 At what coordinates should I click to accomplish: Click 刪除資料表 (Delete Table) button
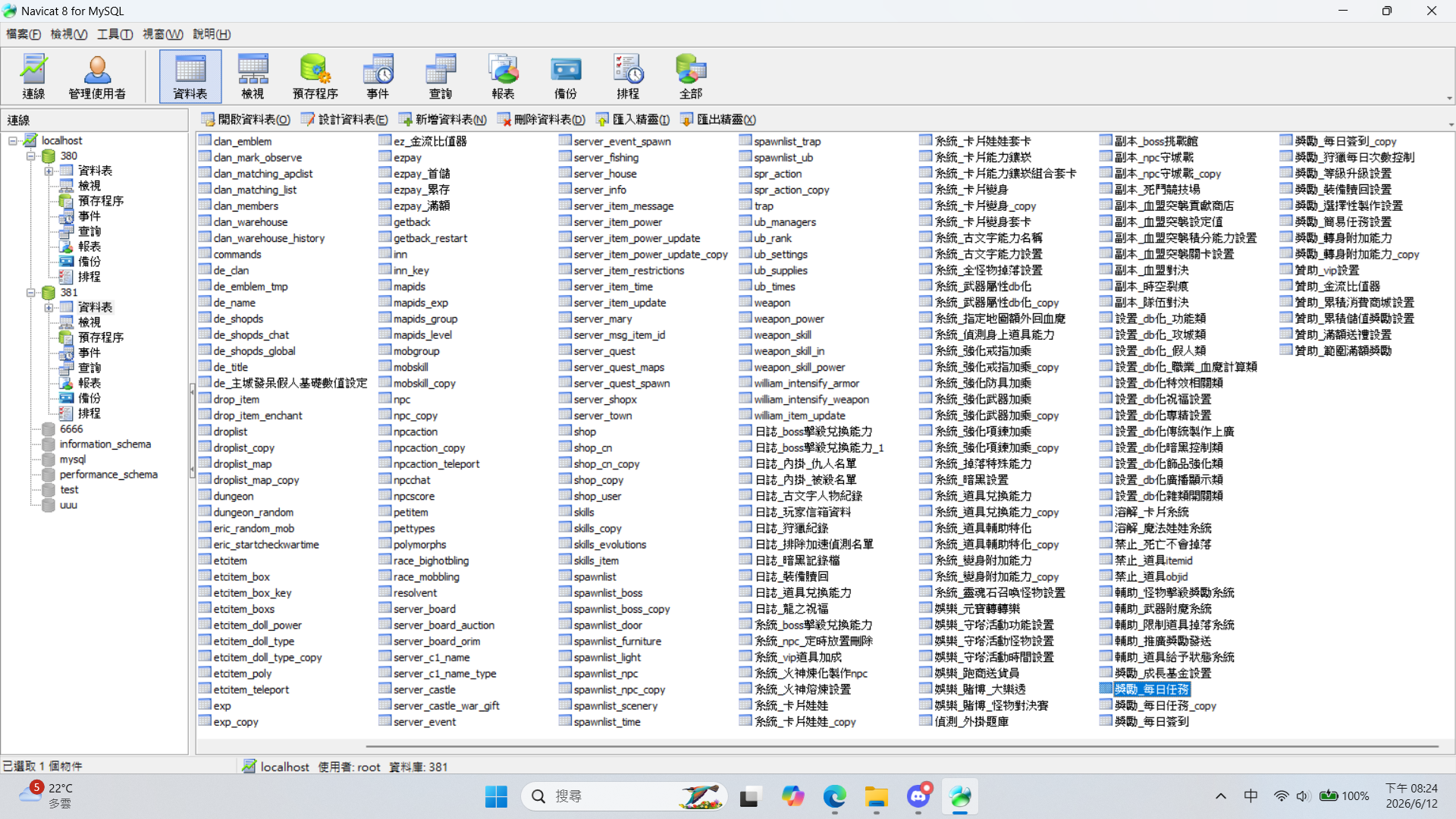tap(541, 119)
